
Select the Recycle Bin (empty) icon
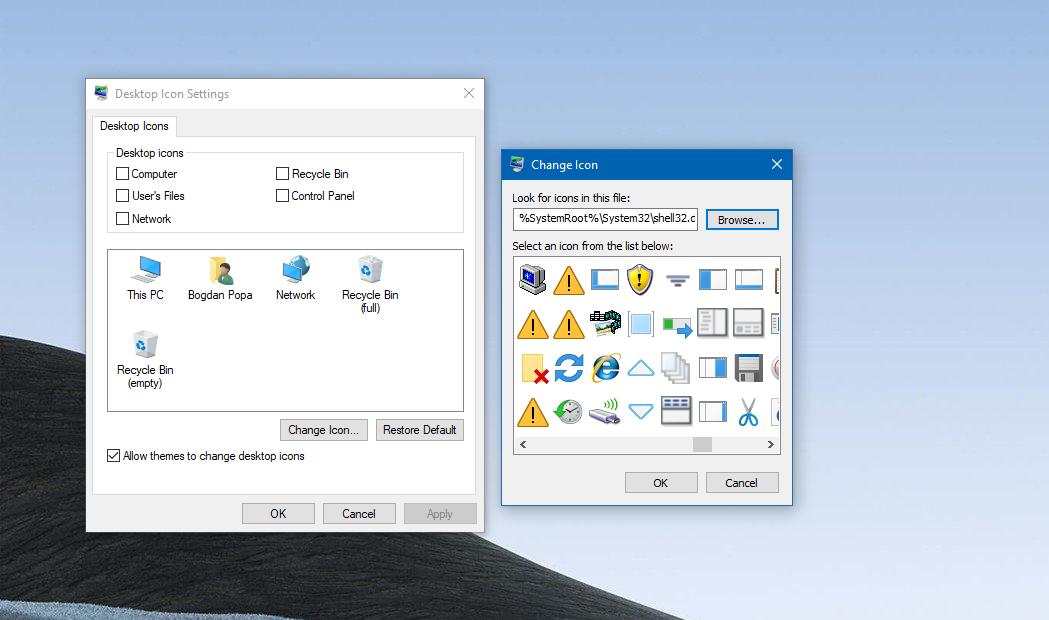pyautogui.click(x=145, y=359)
